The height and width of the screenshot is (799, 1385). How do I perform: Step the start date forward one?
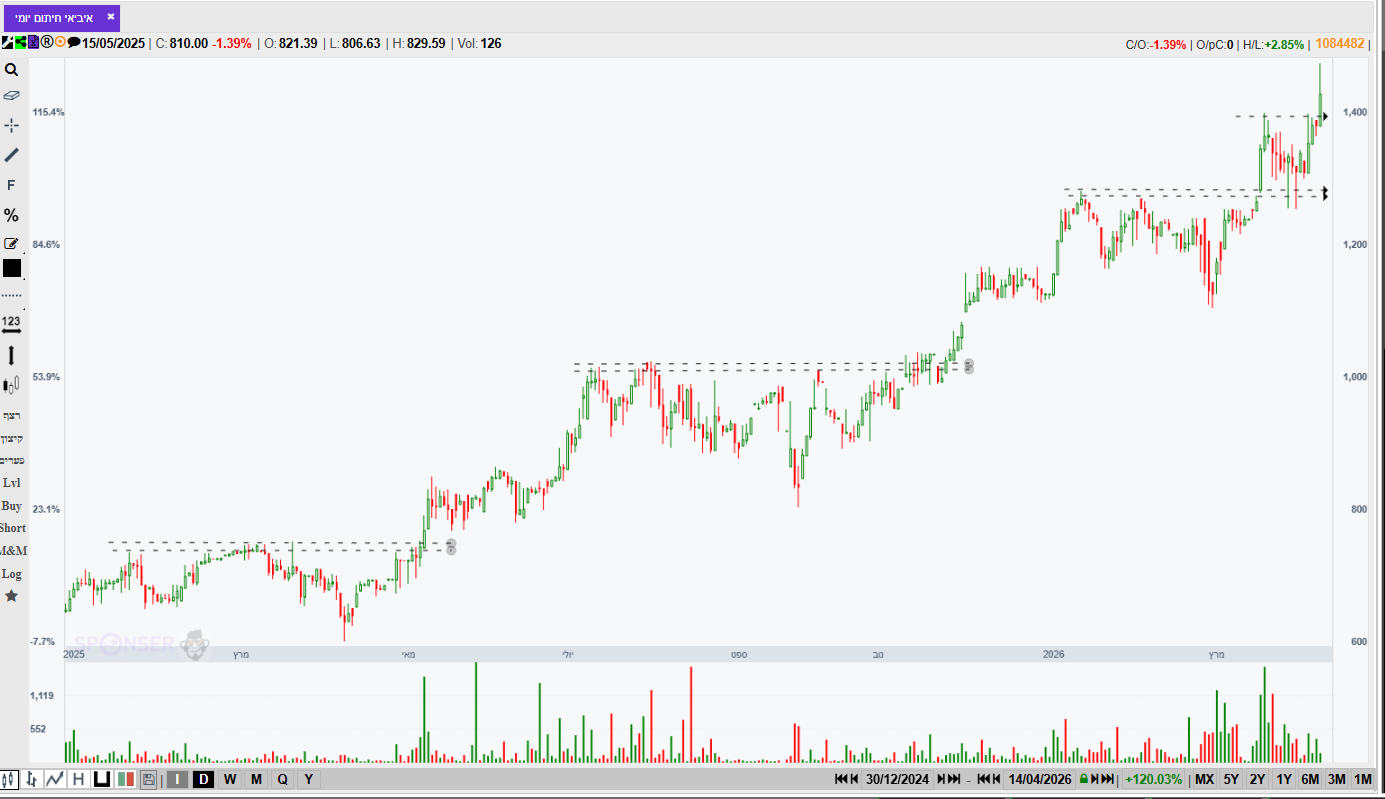point(940,779)
